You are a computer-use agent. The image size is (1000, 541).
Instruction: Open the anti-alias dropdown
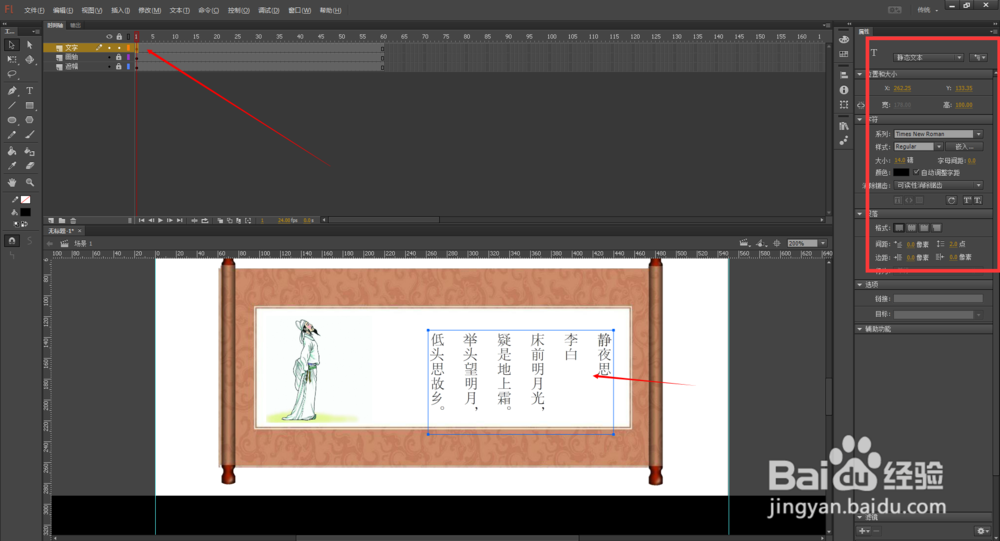point(938,185)
